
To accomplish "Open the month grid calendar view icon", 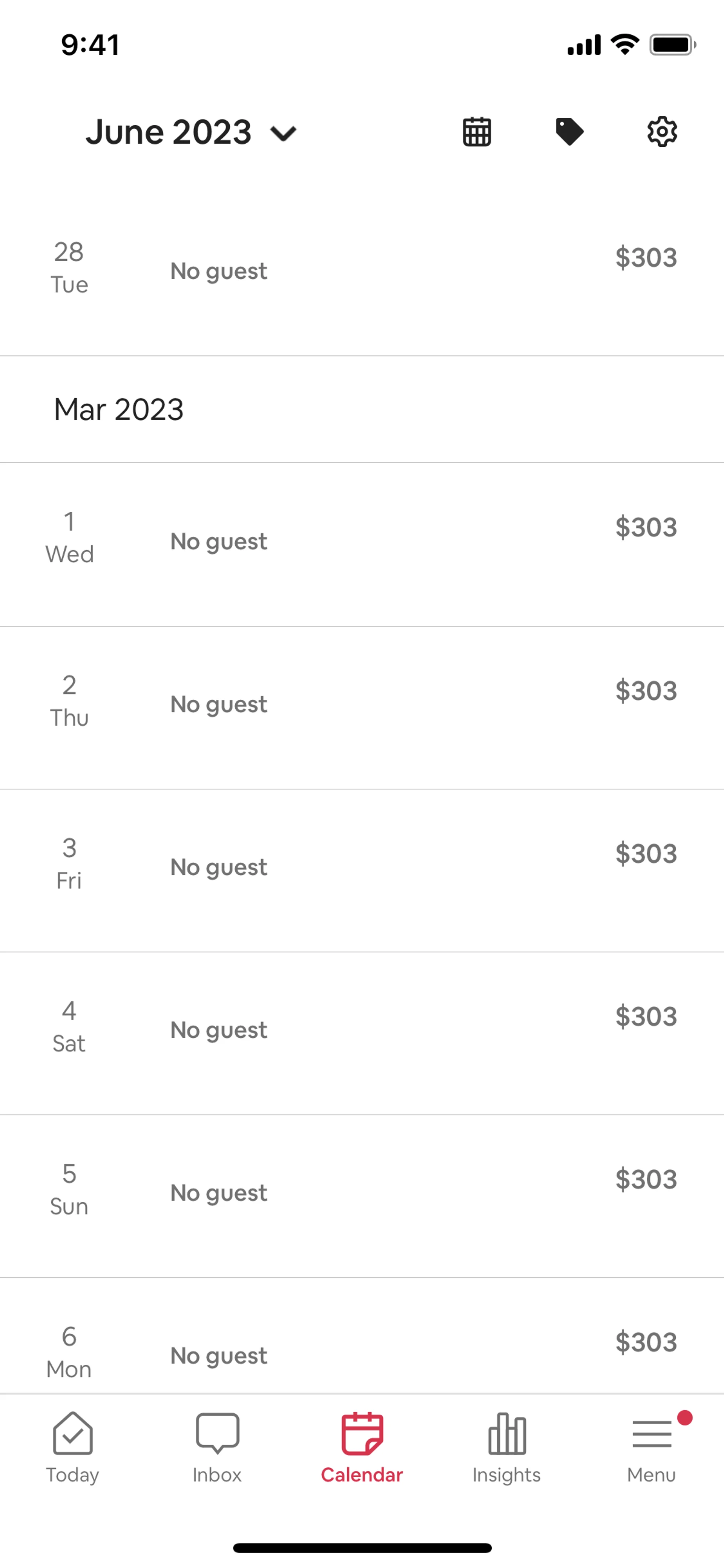I will pyautogui.click(x=477, y=132).
